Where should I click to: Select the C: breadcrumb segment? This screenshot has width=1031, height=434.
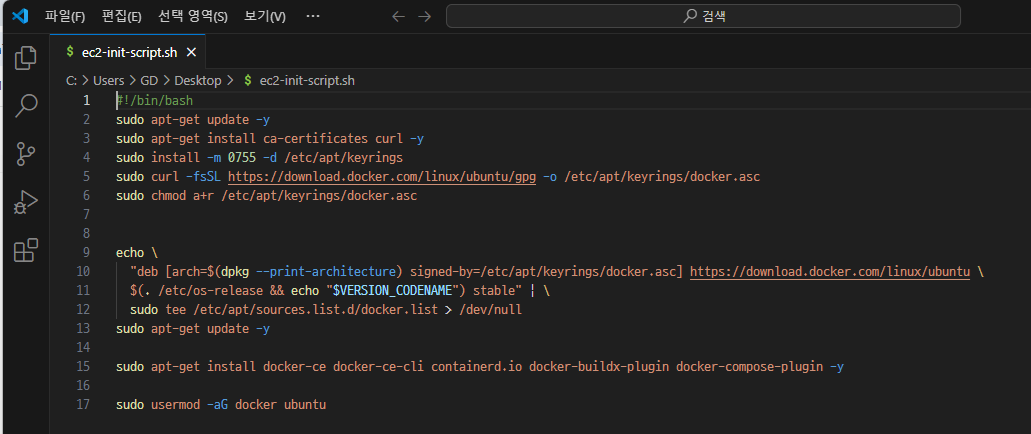pos(72,80)
